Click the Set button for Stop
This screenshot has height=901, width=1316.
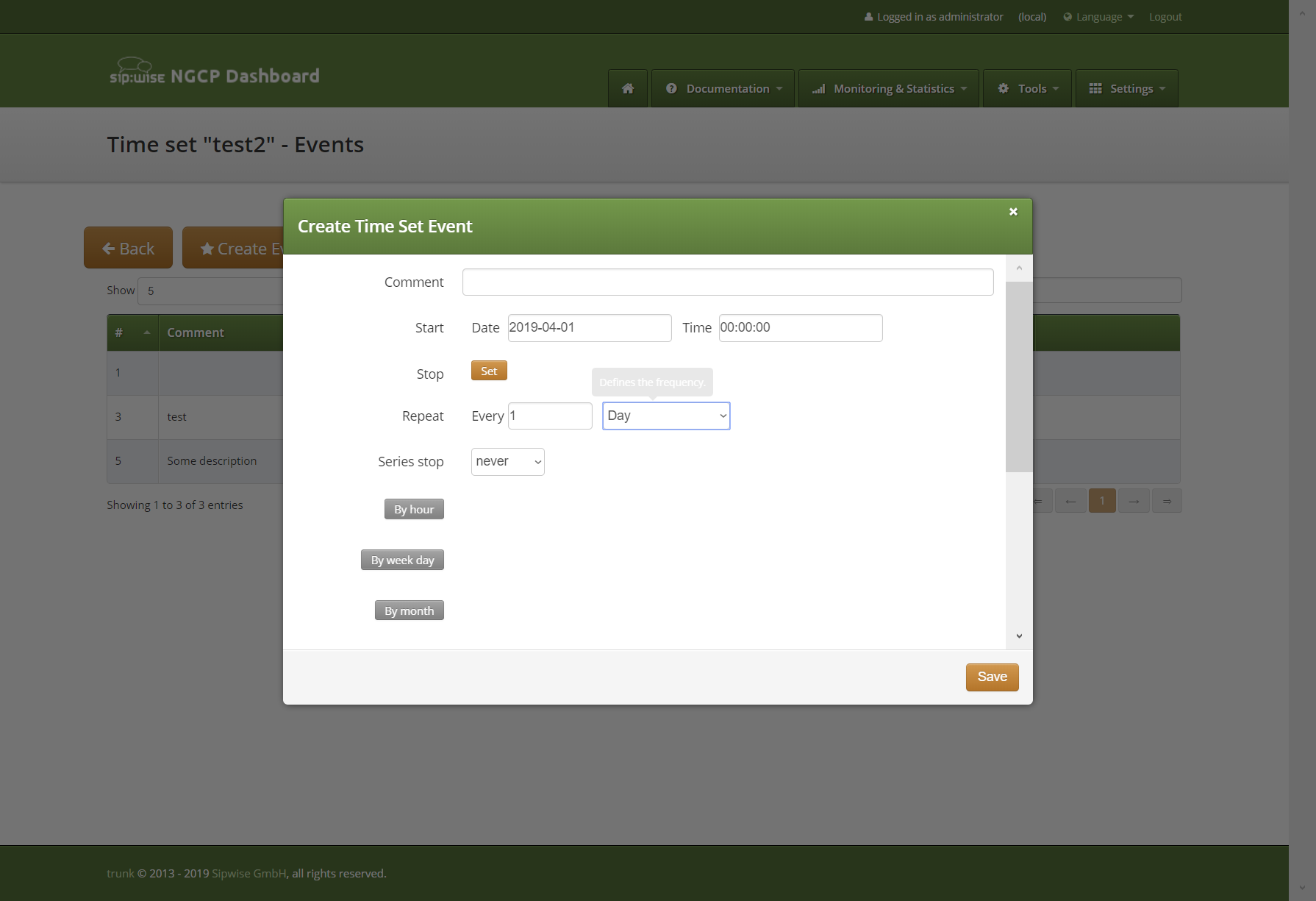(489, 371)
